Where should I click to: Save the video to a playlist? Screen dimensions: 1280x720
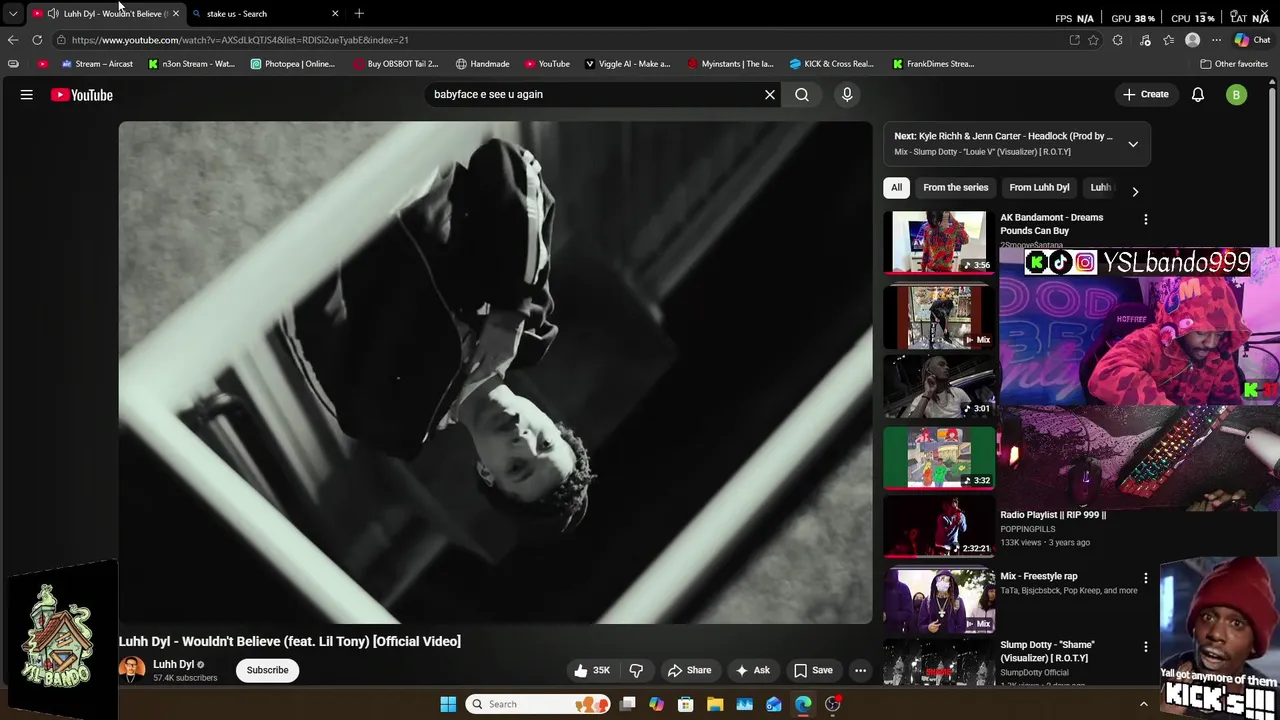point(813,670)
